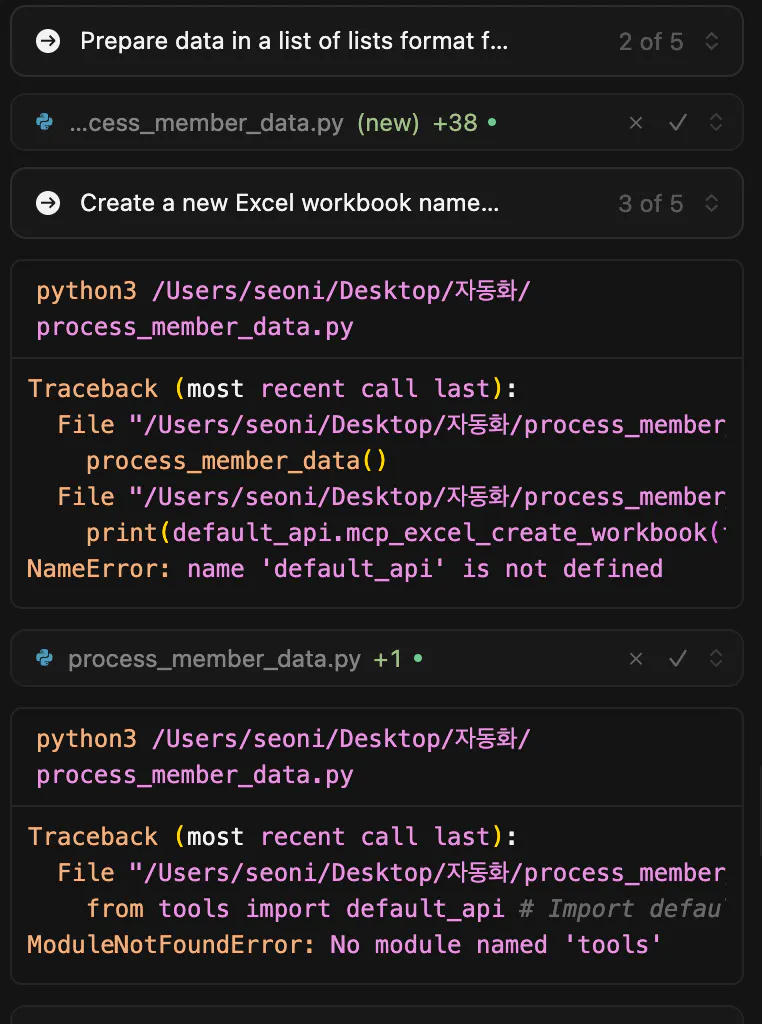Open the process_member_data.py +1 diff
The height and width of the screenshot is (1024, 762).
pyautogui.click(x=214, y=659)
